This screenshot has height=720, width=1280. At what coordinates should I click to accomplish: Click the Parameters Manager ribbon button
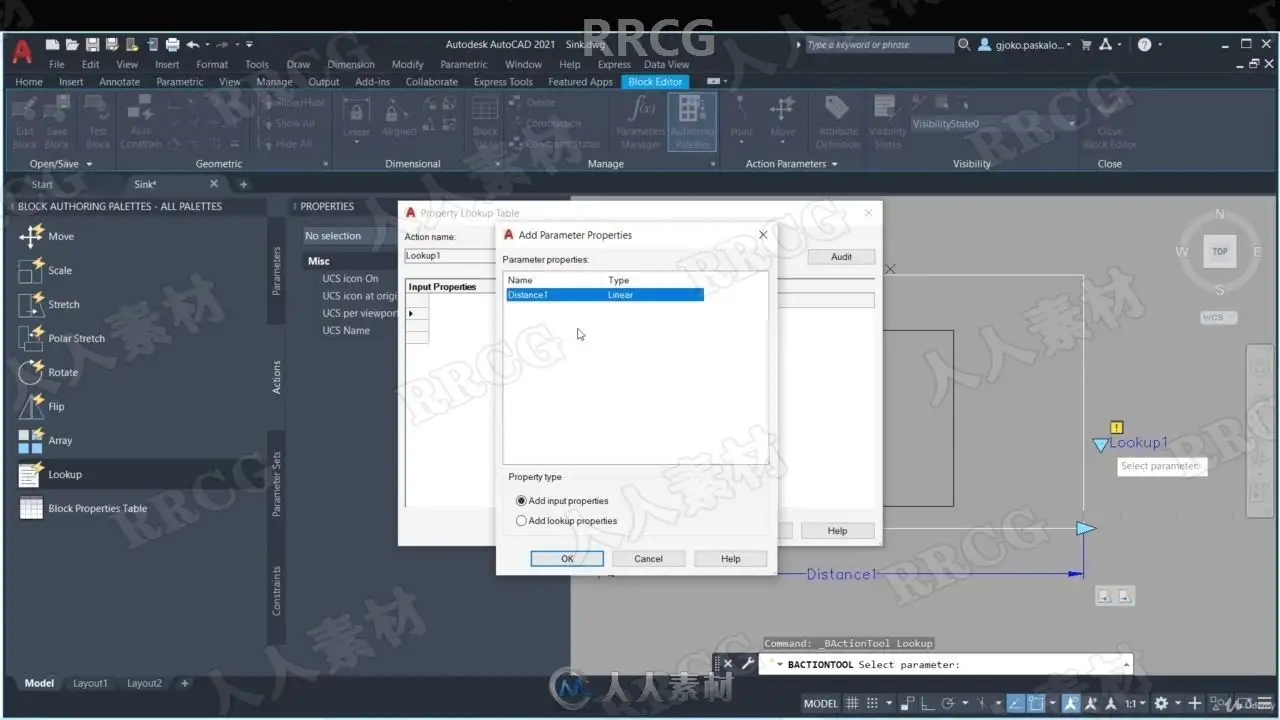tap(641, 122)
